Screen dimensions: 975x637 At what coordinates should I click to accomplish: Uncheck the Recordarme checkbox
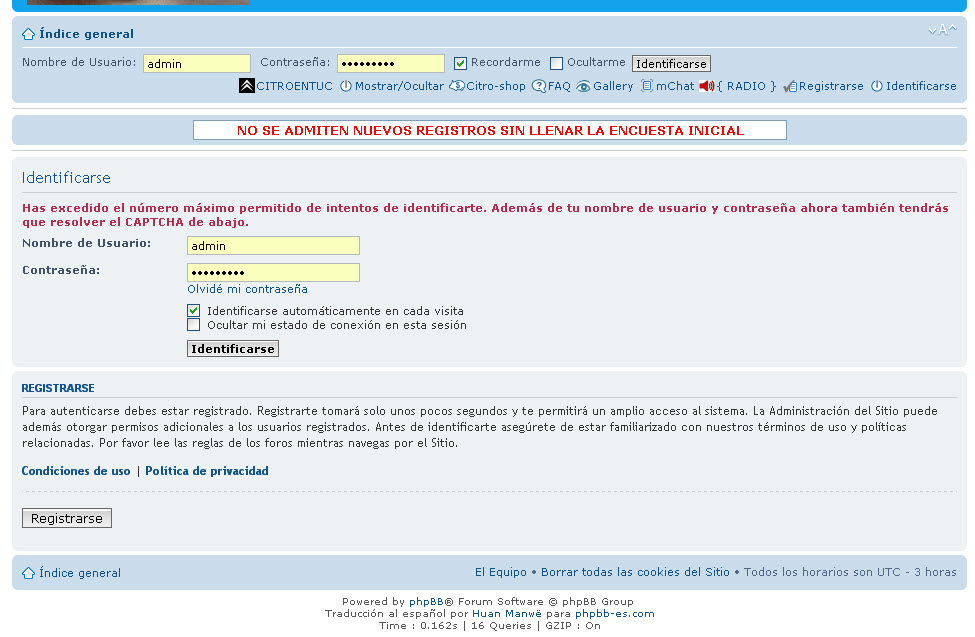[460, 63]
